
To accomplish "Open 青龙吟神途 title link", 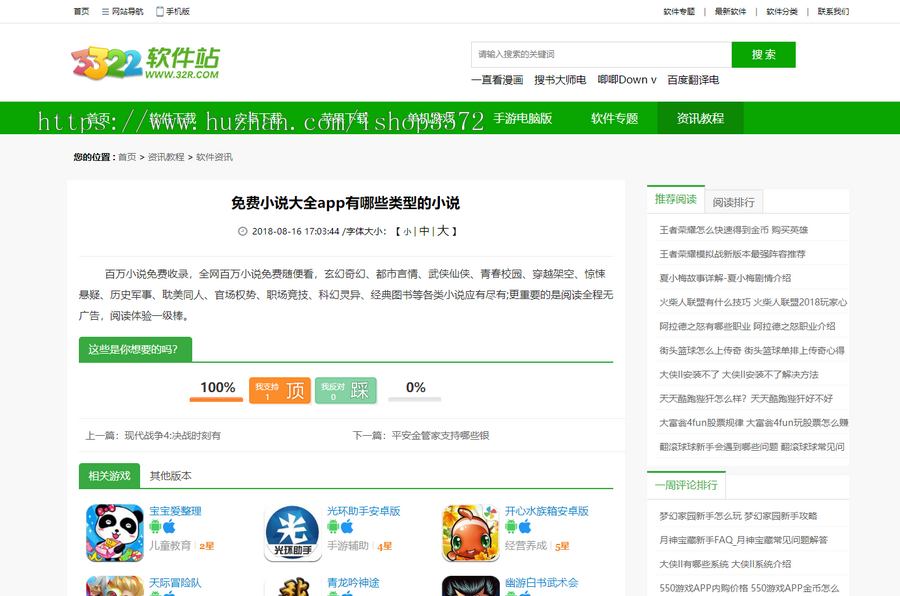I will [353, 583].
